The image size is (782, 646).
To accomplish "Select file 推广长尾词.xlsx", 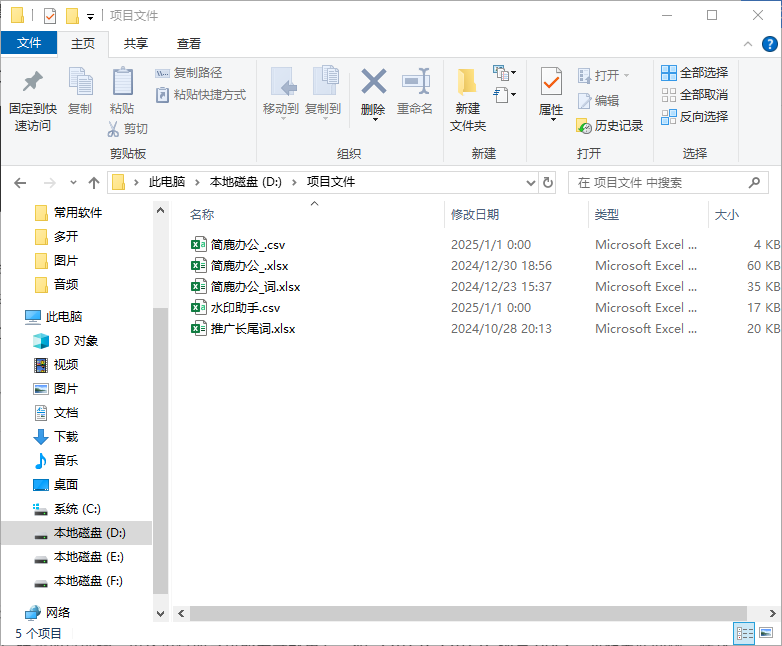I will pyautogui.click(x=242, y=329).
